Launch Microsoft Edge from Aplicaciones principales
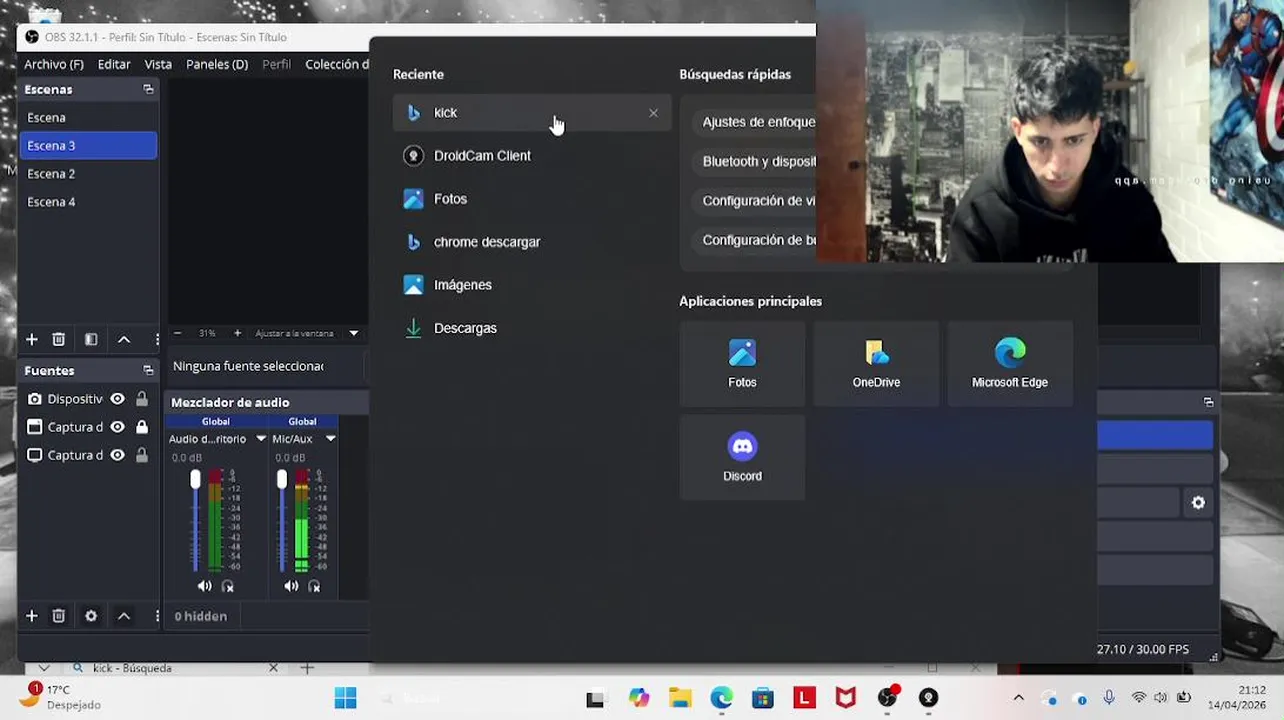The width and height of the screenshot is (1284, 720). coord(1010,363)
